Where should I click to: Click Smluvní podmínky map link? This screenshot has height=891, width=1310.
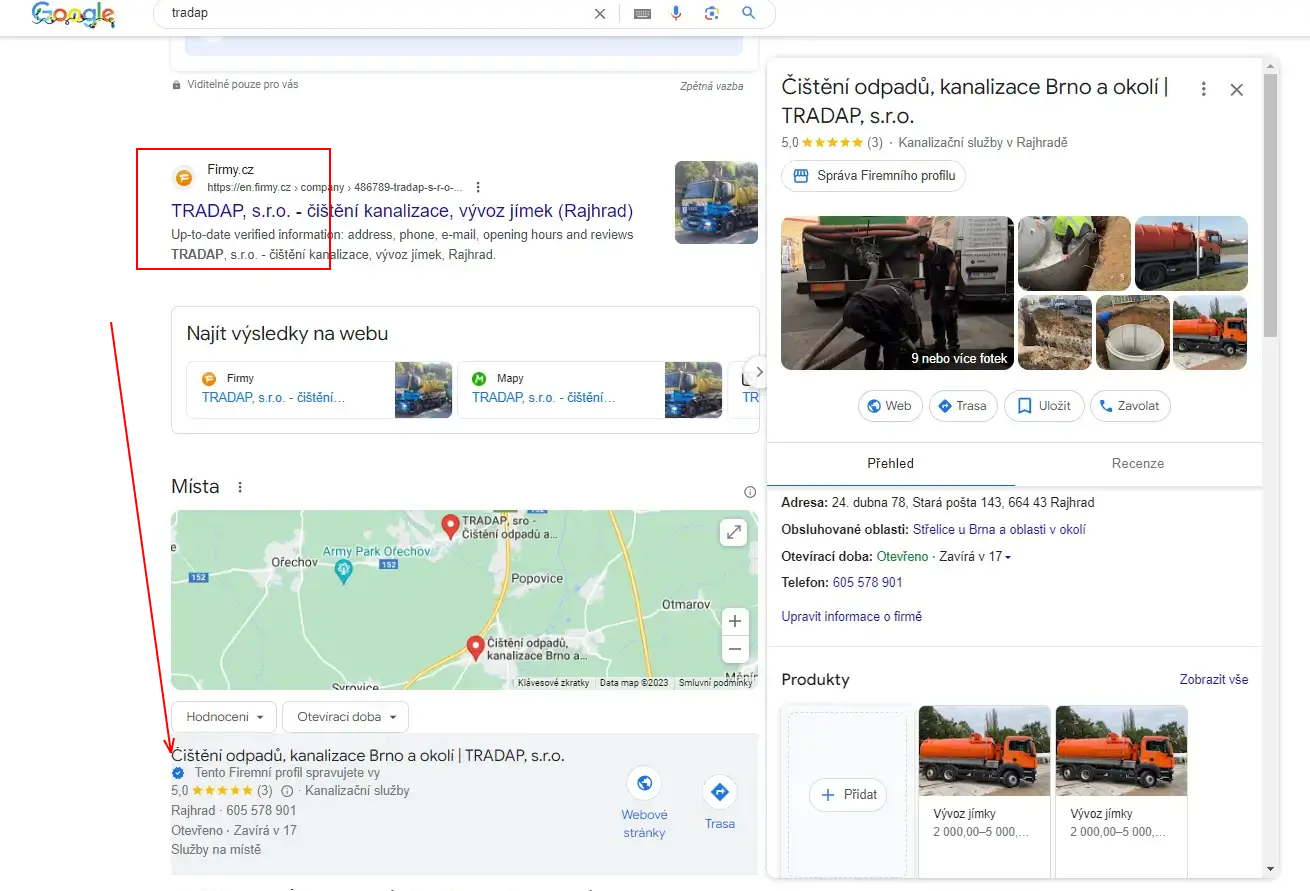click(x=715, y=683)
